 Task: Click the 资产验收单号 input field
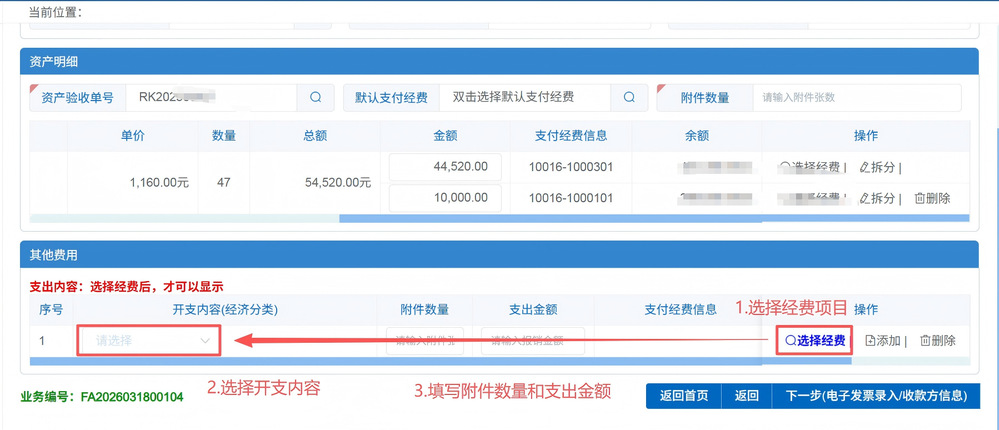(x=210, y=98)
